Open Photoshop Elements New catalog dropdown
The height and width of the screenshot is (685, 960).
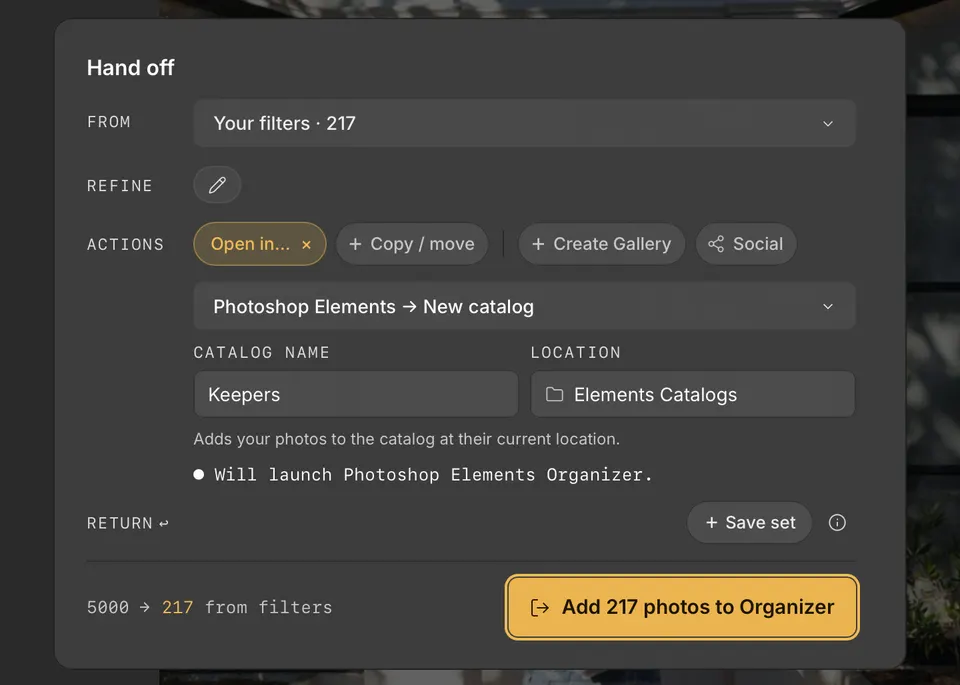point(524,306)
